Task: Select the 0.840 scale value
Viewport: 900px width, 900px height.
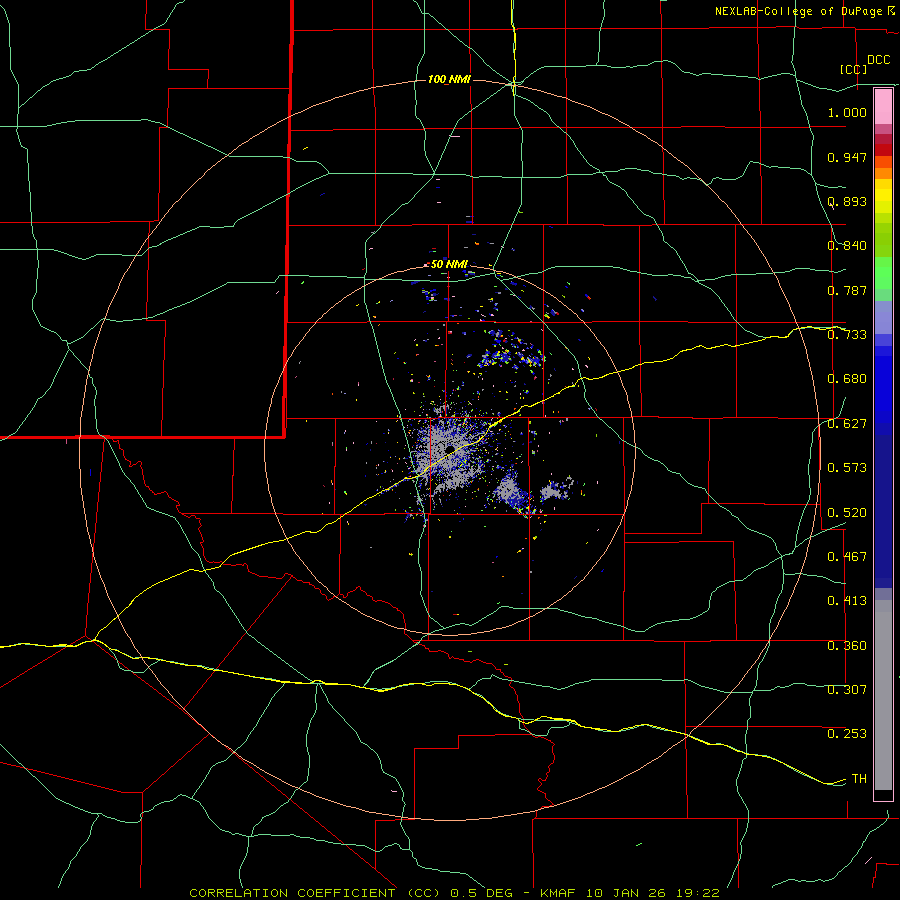Action: (847, 246)
